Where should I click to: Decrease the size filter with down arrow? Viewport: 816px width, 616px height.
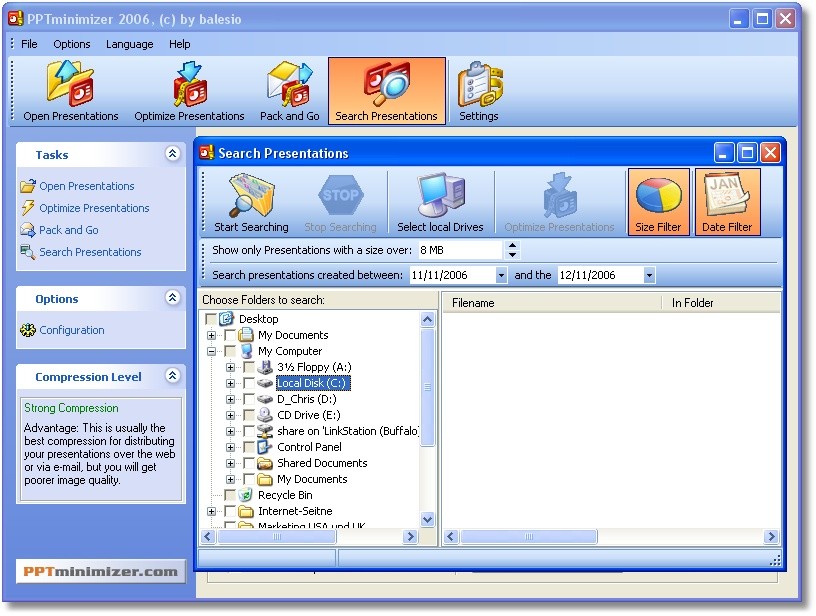(x=513, y=254)
